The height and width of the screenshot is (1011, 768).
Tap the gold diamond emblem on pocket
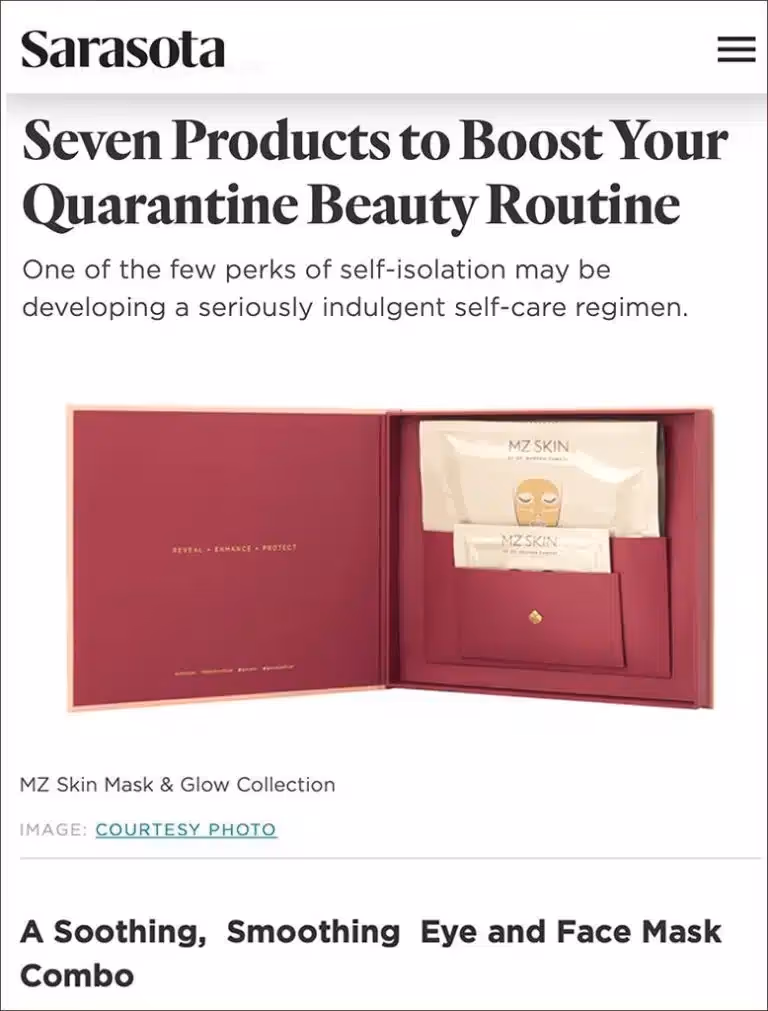[x=535, y=617]
